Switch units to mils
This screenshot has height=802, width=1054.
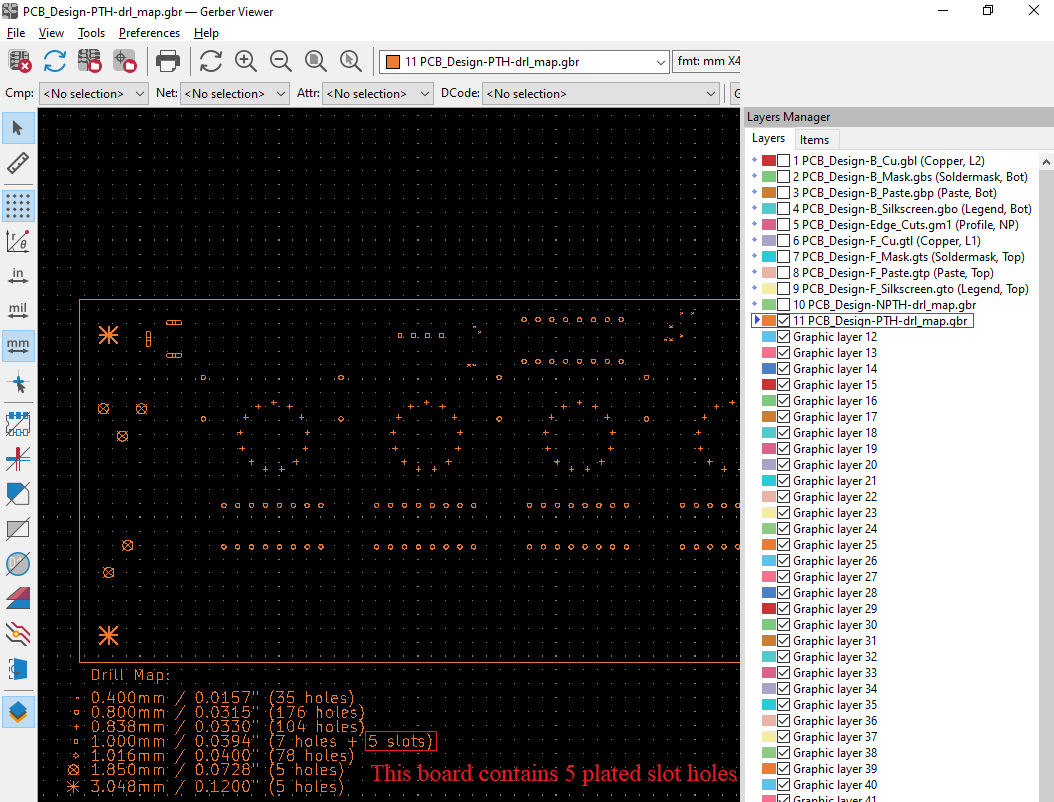click(18, 311)
